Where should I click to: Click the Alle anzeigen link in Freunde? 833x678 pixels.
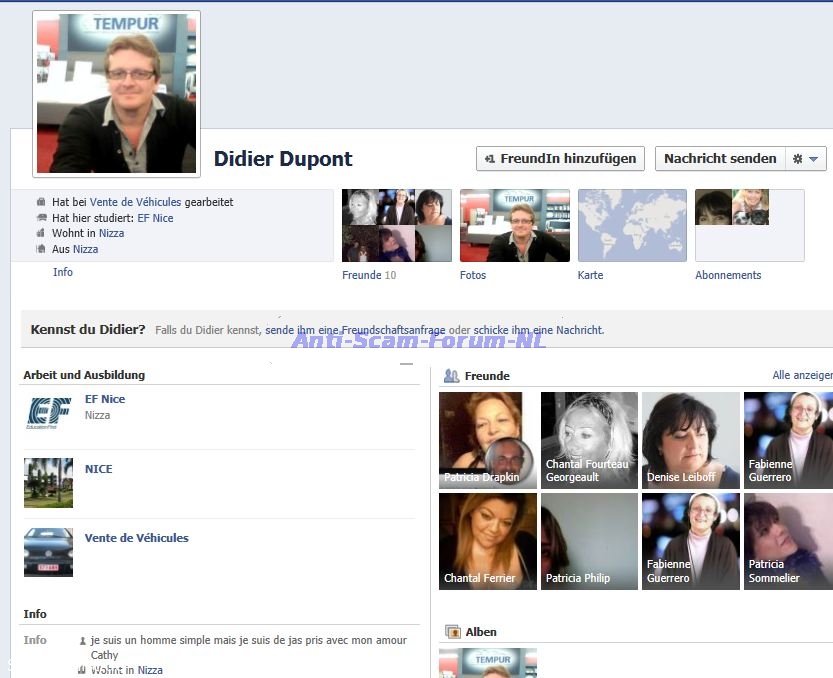(x=801, y=375)
